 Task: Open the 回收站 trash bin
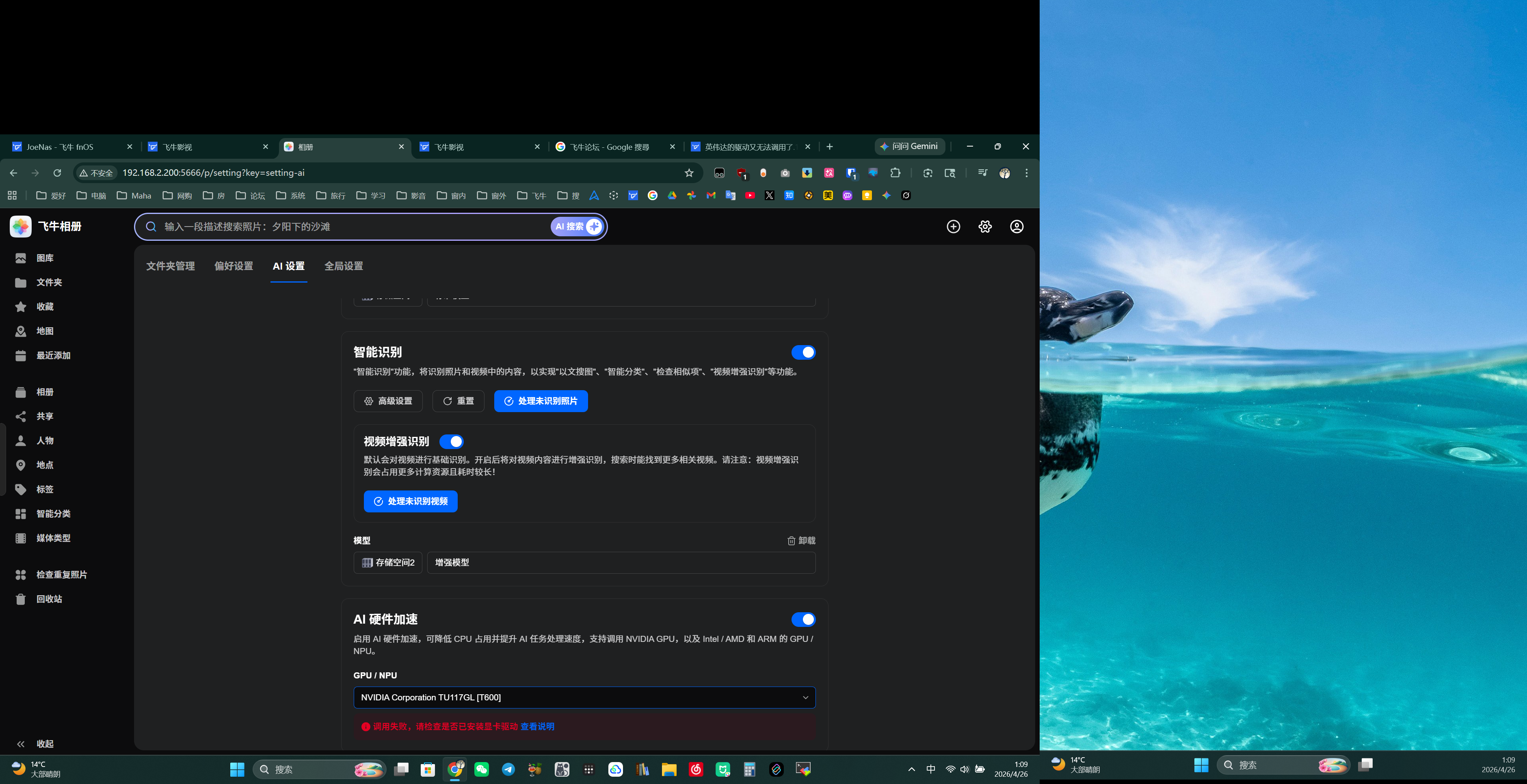click(x=48, y=598)
